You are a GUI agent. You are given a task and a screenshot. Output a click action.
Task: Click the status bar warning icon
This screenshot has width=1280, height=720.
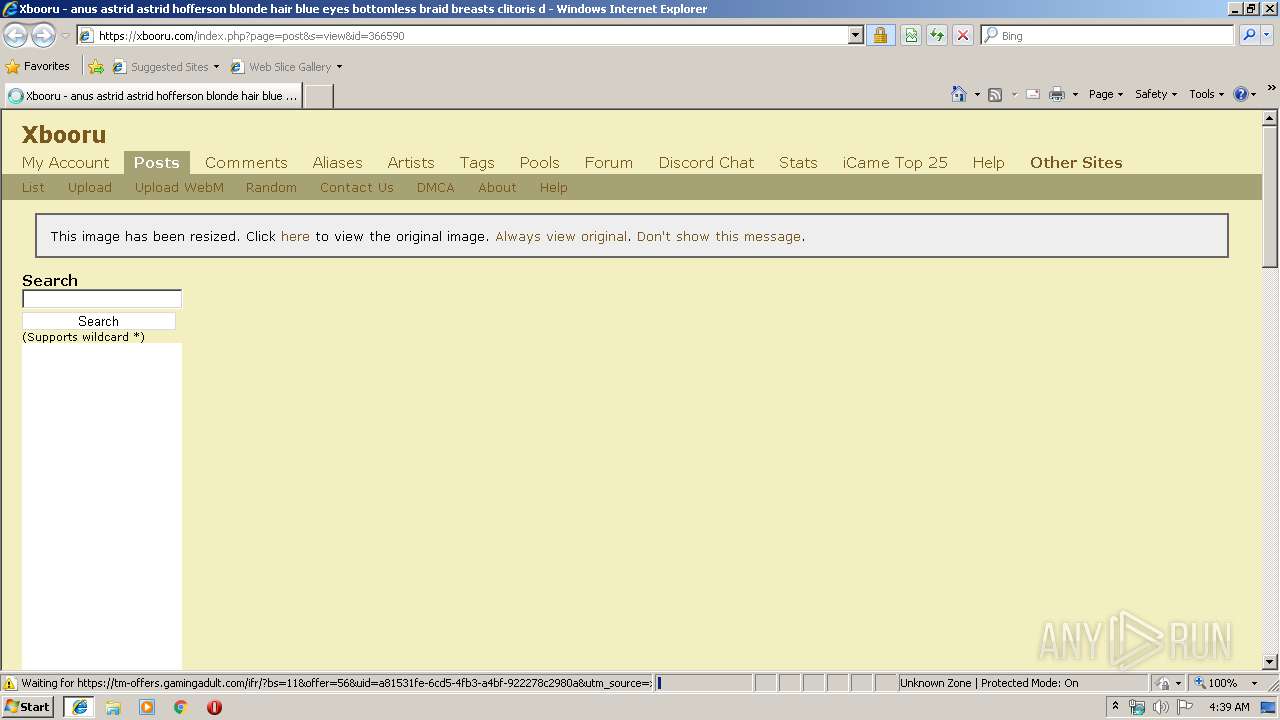click(10, 683)
